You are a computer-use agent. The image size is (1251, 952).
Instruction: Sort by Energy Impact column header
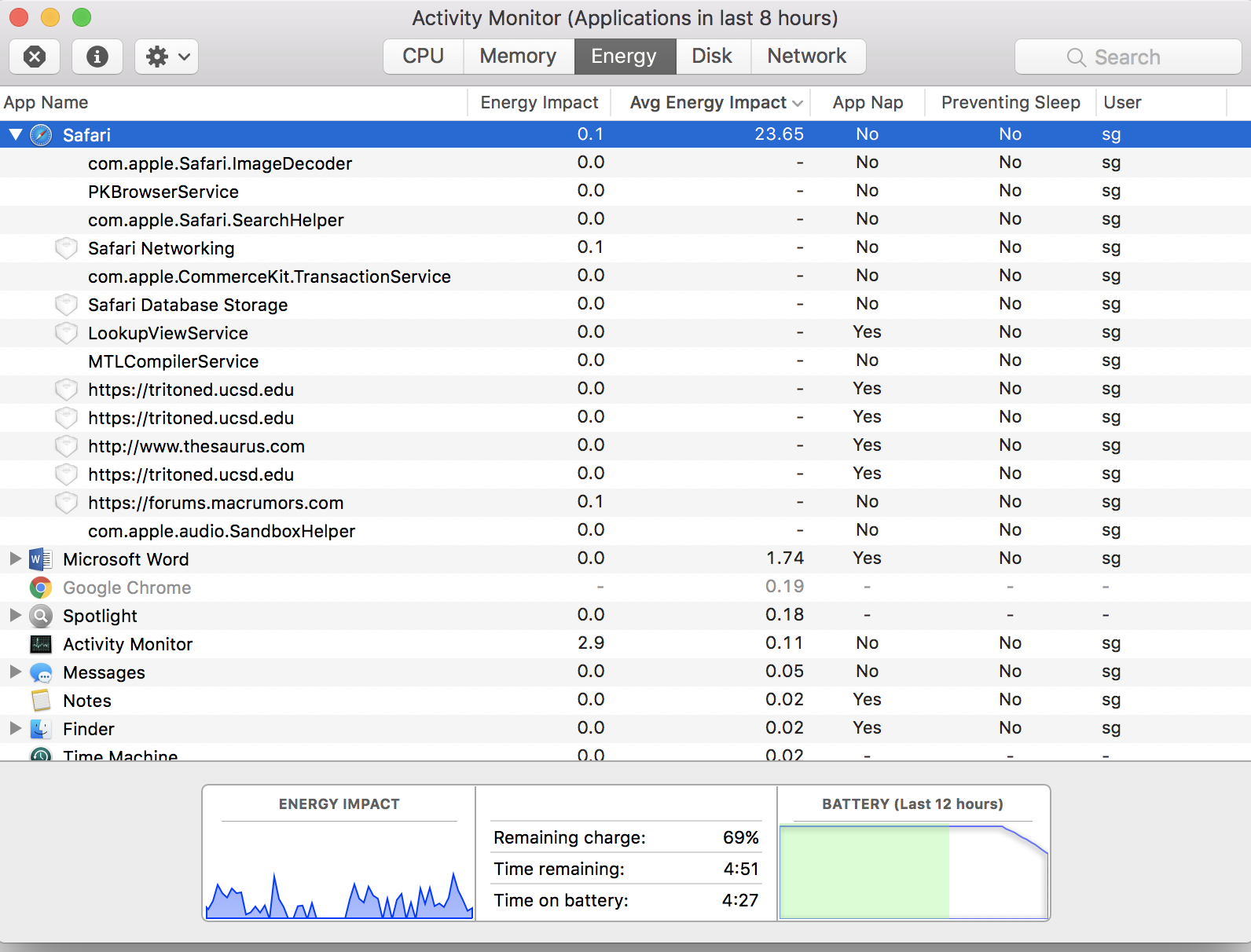point(539,103)
